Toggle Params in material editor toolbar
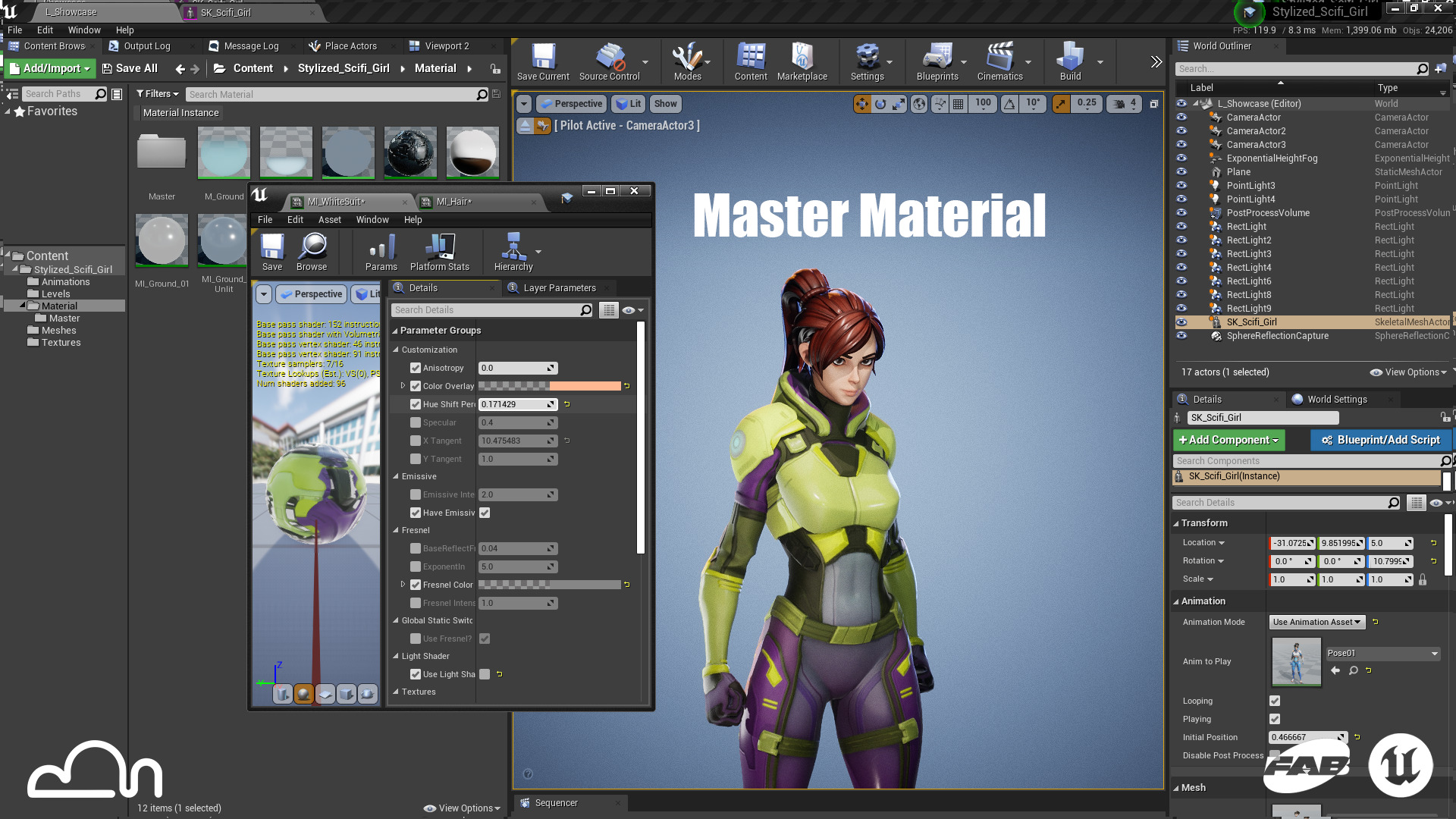This screenshot has height=819, width=1456. [x=381, y=252]
